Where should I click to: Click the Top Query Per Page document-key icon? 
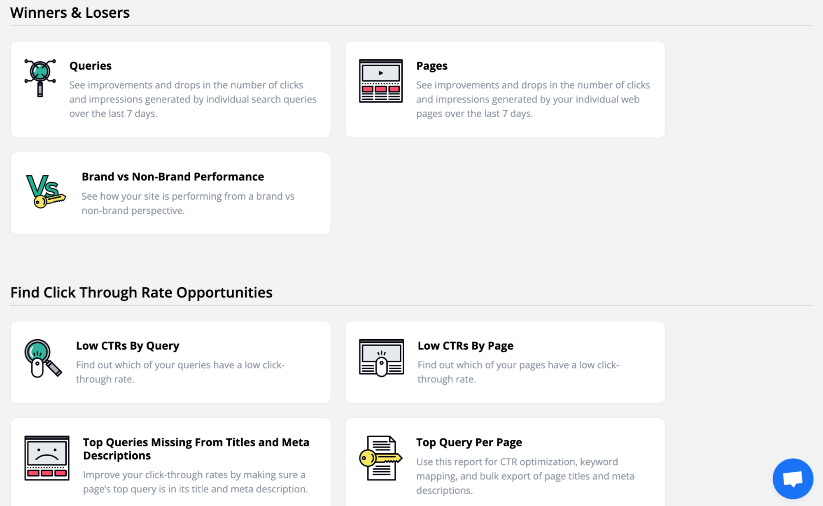point(379,458)
